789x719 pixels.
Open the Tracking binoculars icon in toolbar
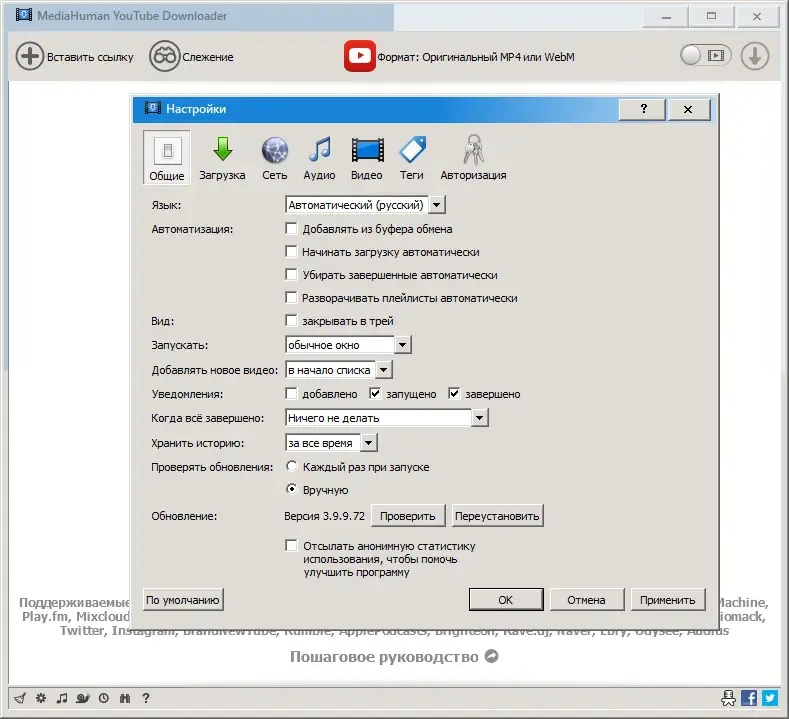point(164,56)
